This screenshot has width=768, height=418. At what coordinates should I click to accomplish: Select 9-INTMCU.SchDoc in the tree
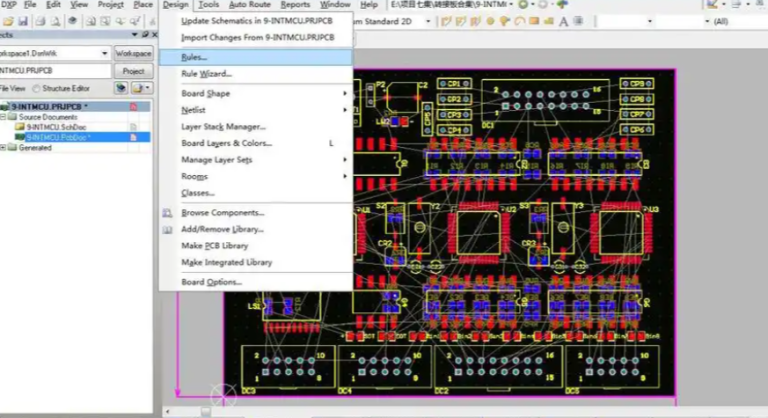tap(56, 127)
